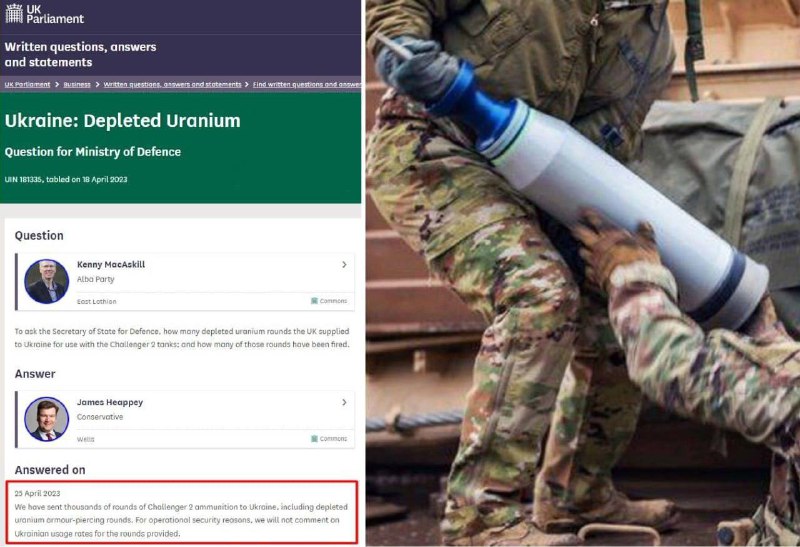Click Commons icon on James Heappey card
Screen dimensions: 800x547
(314, 439)
